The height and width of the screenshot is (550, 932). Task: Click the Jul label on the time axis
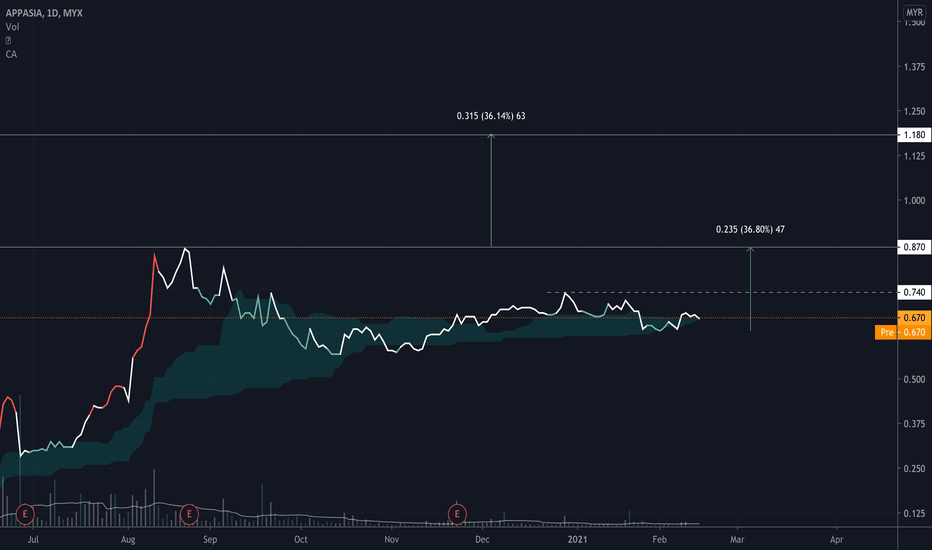pyautogui.click(x=33, y=539)
